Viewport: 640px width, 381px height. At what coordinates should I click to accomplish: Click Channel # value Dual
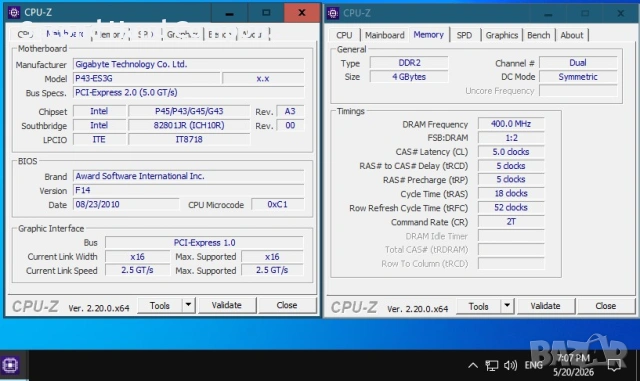[x=578, y=63]
